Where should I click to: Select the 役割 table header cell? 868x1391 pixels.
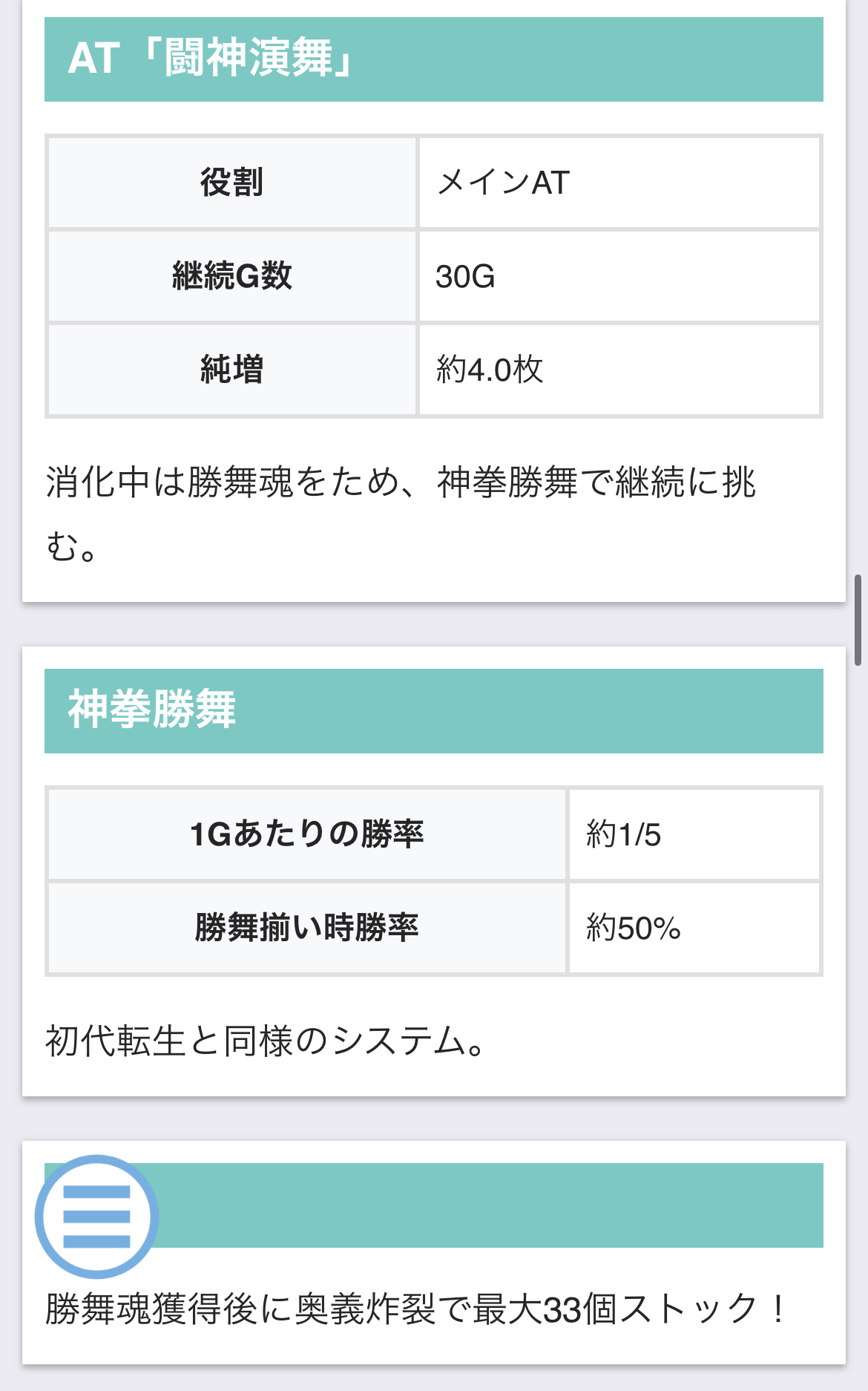232,183
